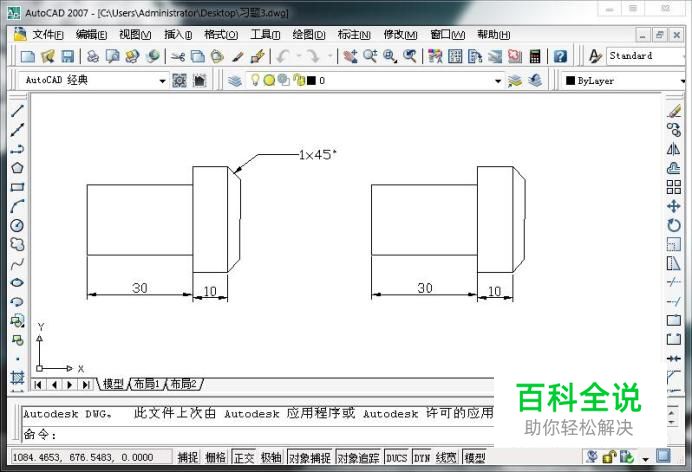692x472 pixels.
Task: Open status bar tray menu arrow
Action: [645, 459]
